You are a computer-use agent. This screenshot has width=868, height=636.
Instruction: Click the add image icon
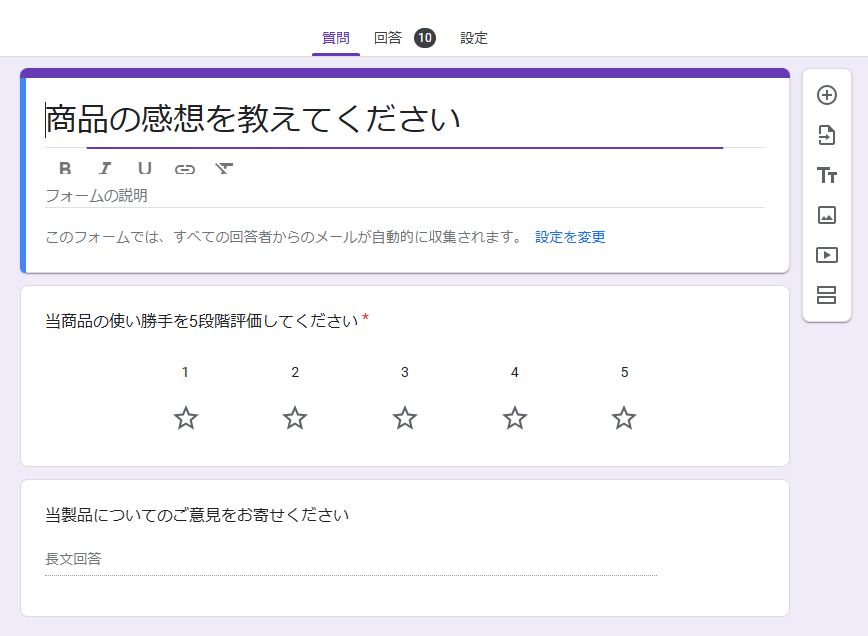pos(826,215)
